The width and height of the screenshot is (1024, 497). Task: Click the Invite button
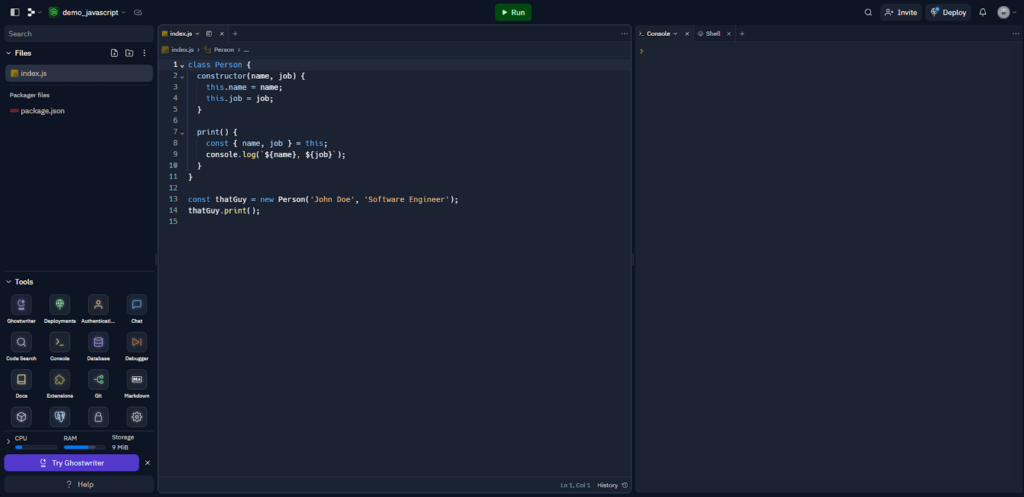pyautogui.click(x=901, y=12)
